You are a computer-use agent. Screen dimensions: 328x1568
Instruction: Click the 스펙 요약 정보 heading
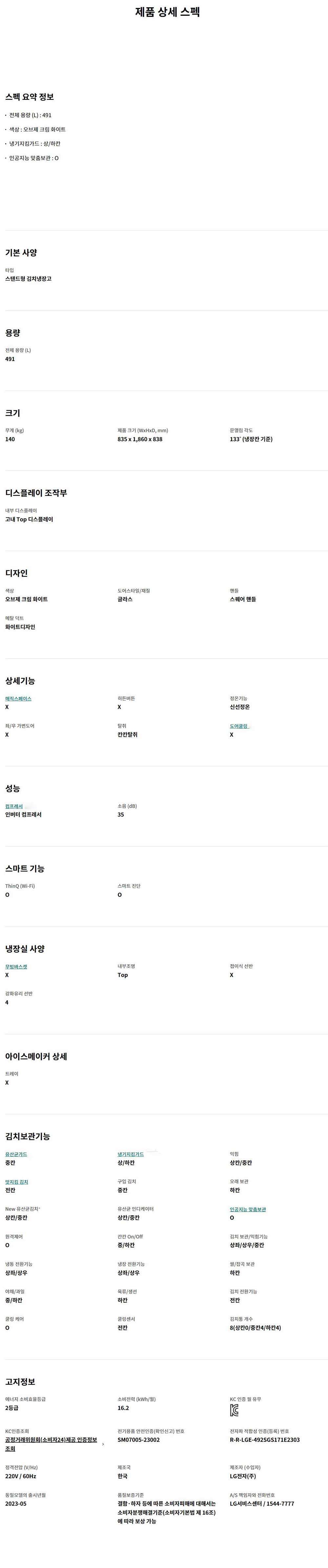point(29,97)
